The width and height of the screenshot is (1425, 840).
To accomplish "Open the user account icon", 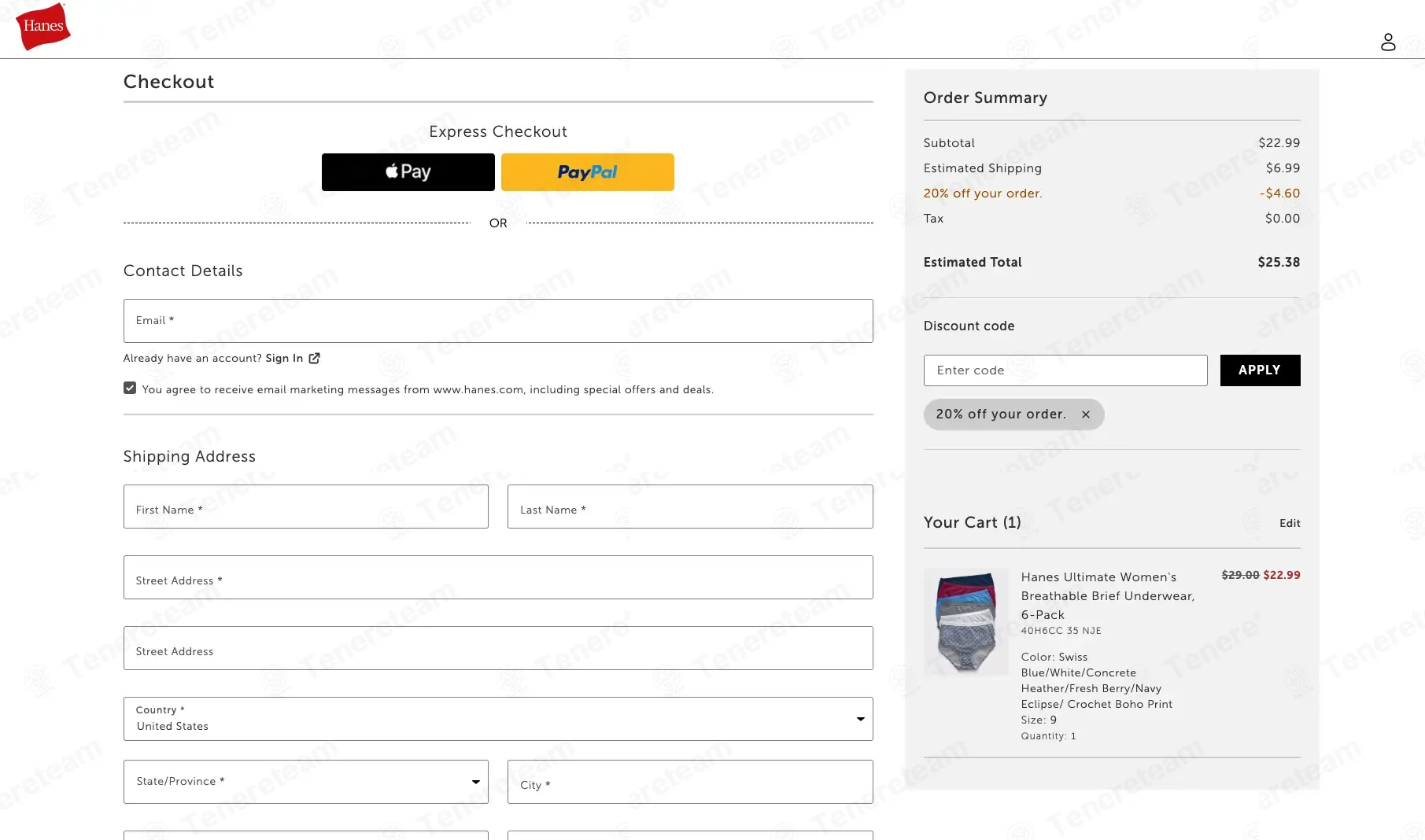I will tap(1388, 42).
